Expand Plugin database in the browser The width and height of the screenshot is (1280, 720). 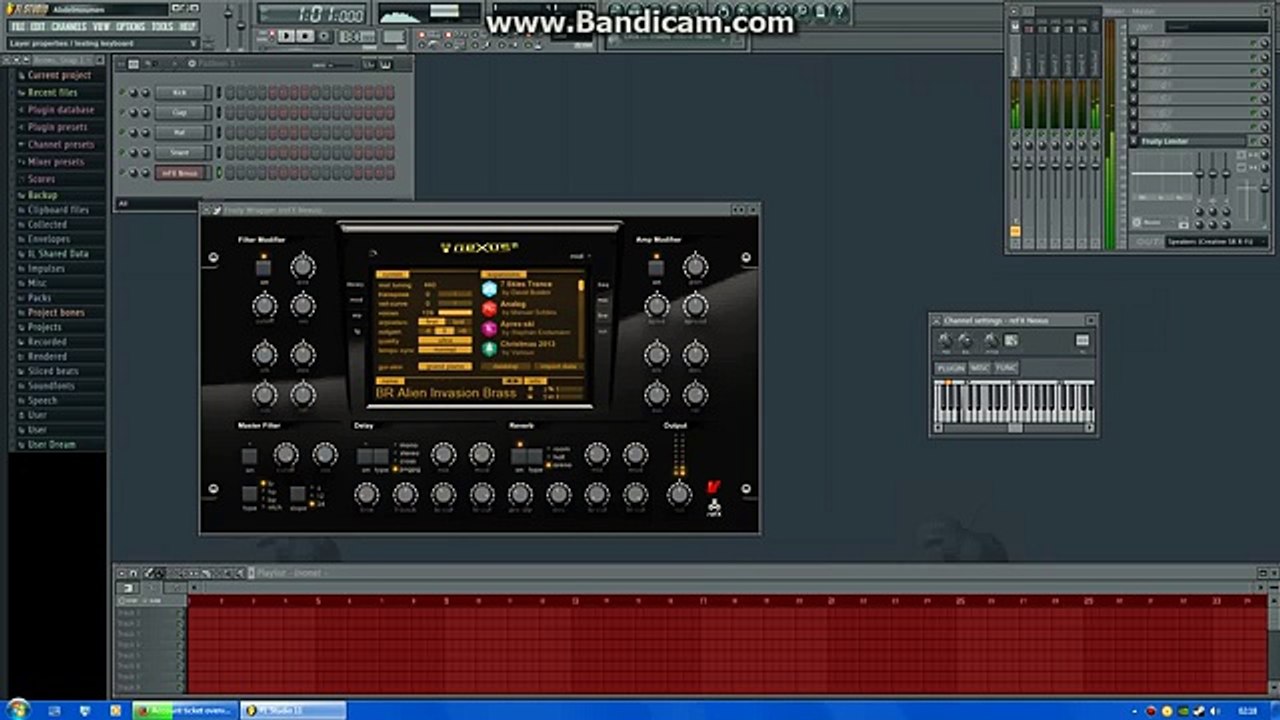click(x=61, y=110)
